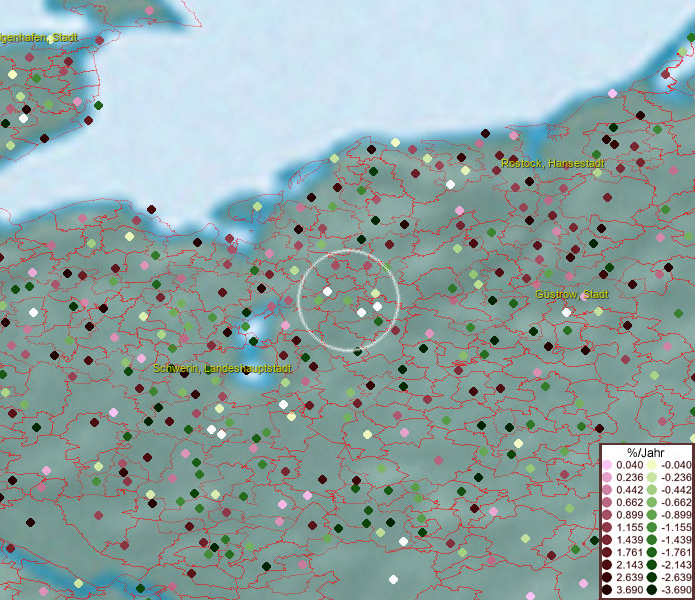Select the Güstrow, Stadt city label

pyautogui.click(x=571, y=295)
